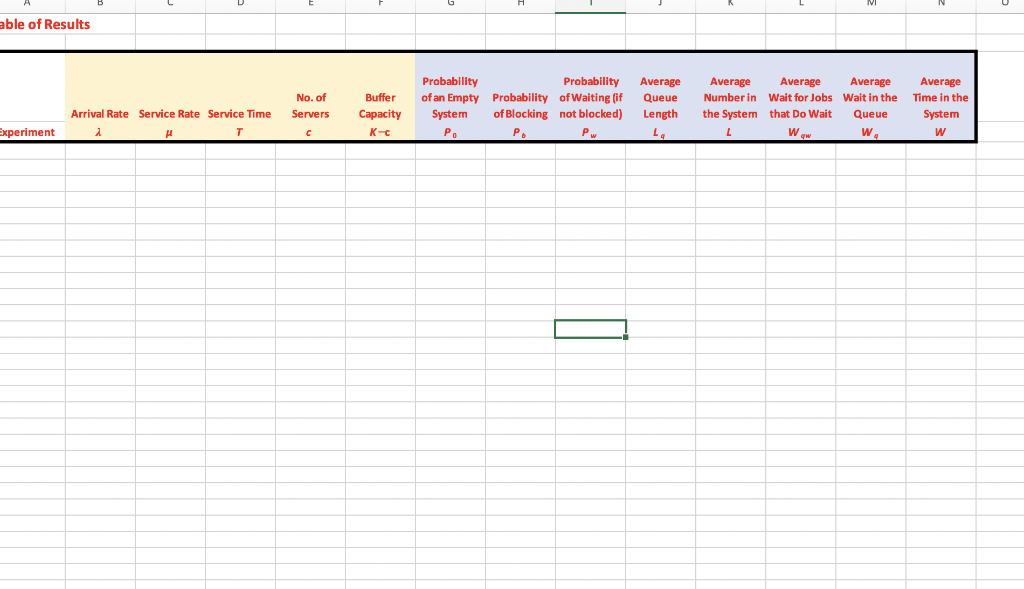This screenshot has width=1024, height=589.
Task: Select the Probability of an Empty System header
Action: (449, 97)
